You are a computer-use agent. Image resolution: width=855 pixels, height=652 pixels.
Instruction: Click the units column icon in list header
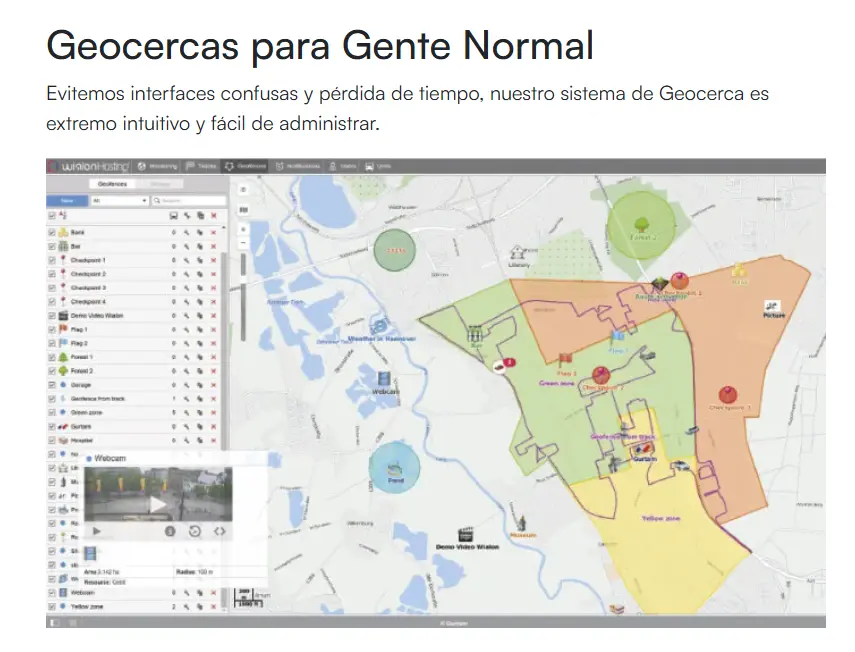[x=173, y=216]
